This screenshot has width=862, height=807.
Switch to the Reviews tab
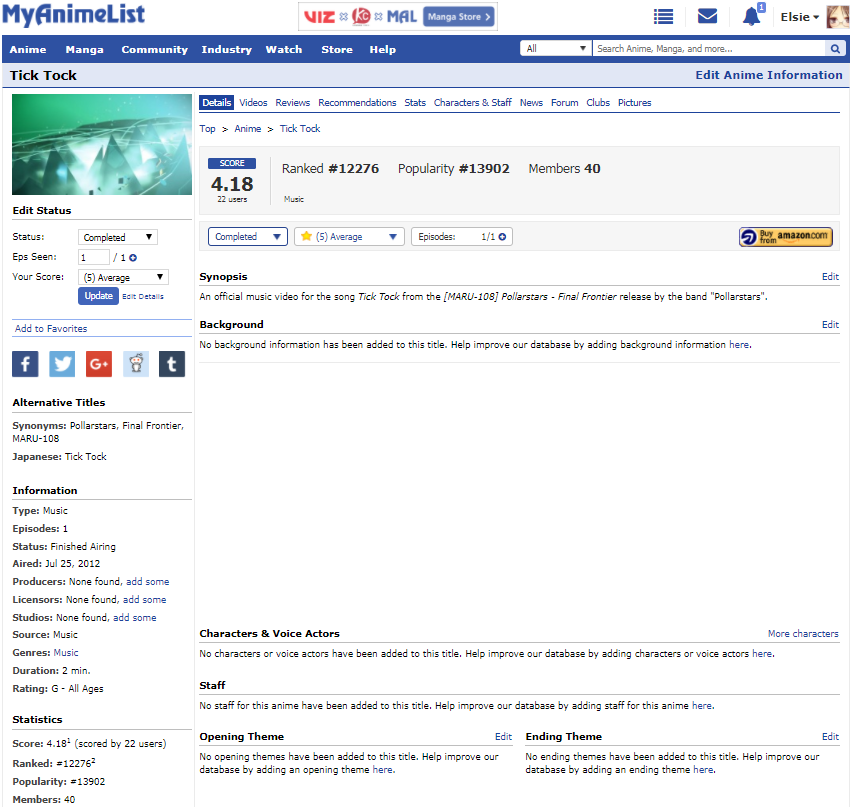(293, 103)
